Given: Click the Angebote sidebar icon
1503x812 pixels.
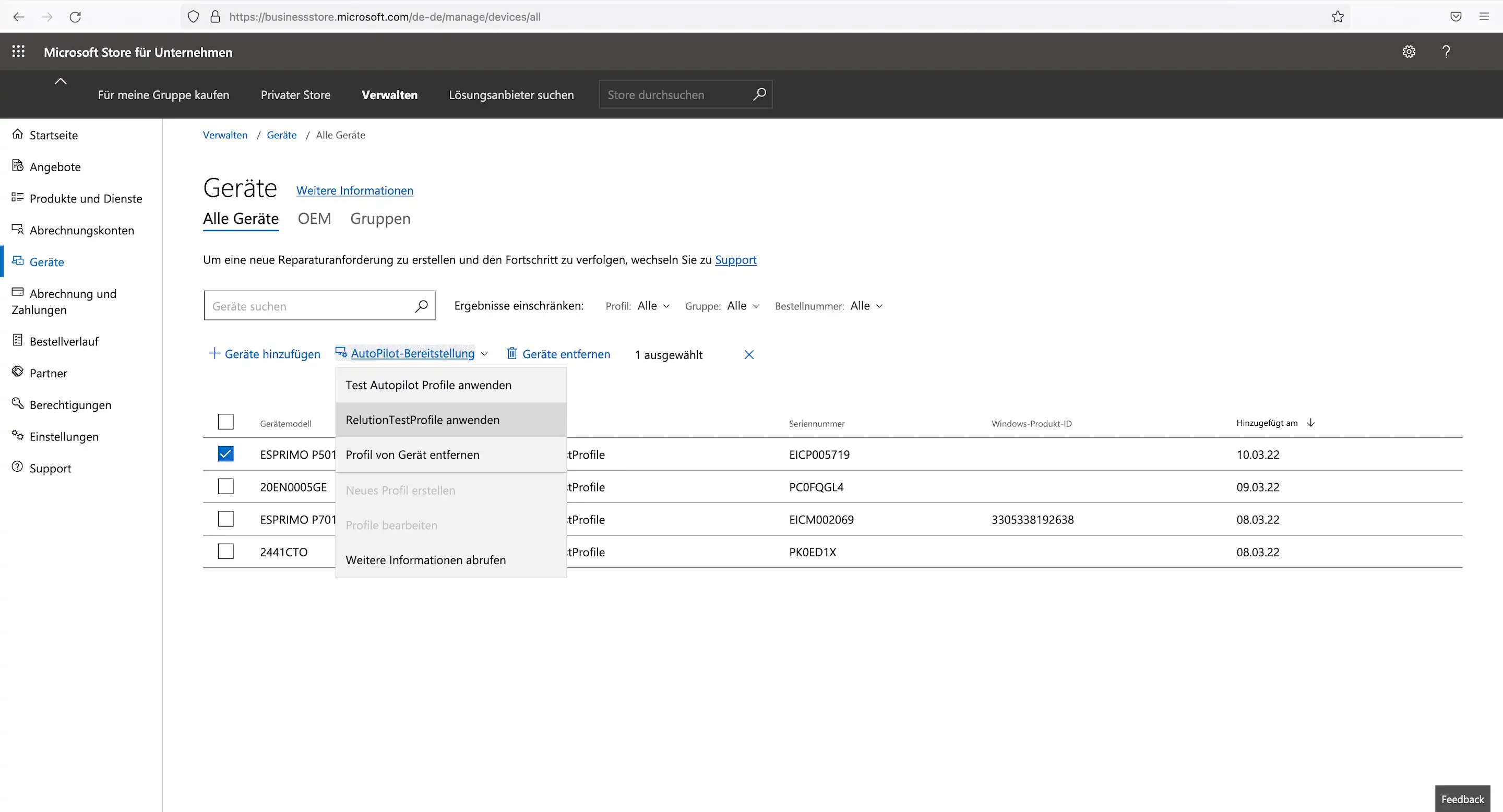Looking at the screenshot, I should pos(18,165).
